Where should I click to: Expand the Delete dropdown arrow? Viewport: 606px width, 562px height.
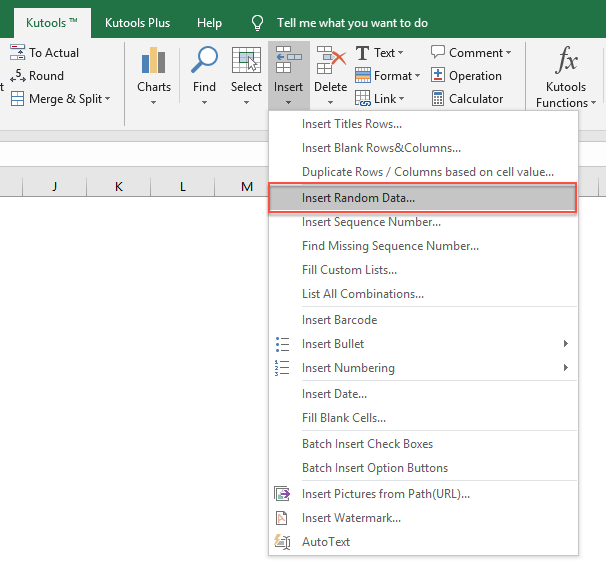click(330, 103)
